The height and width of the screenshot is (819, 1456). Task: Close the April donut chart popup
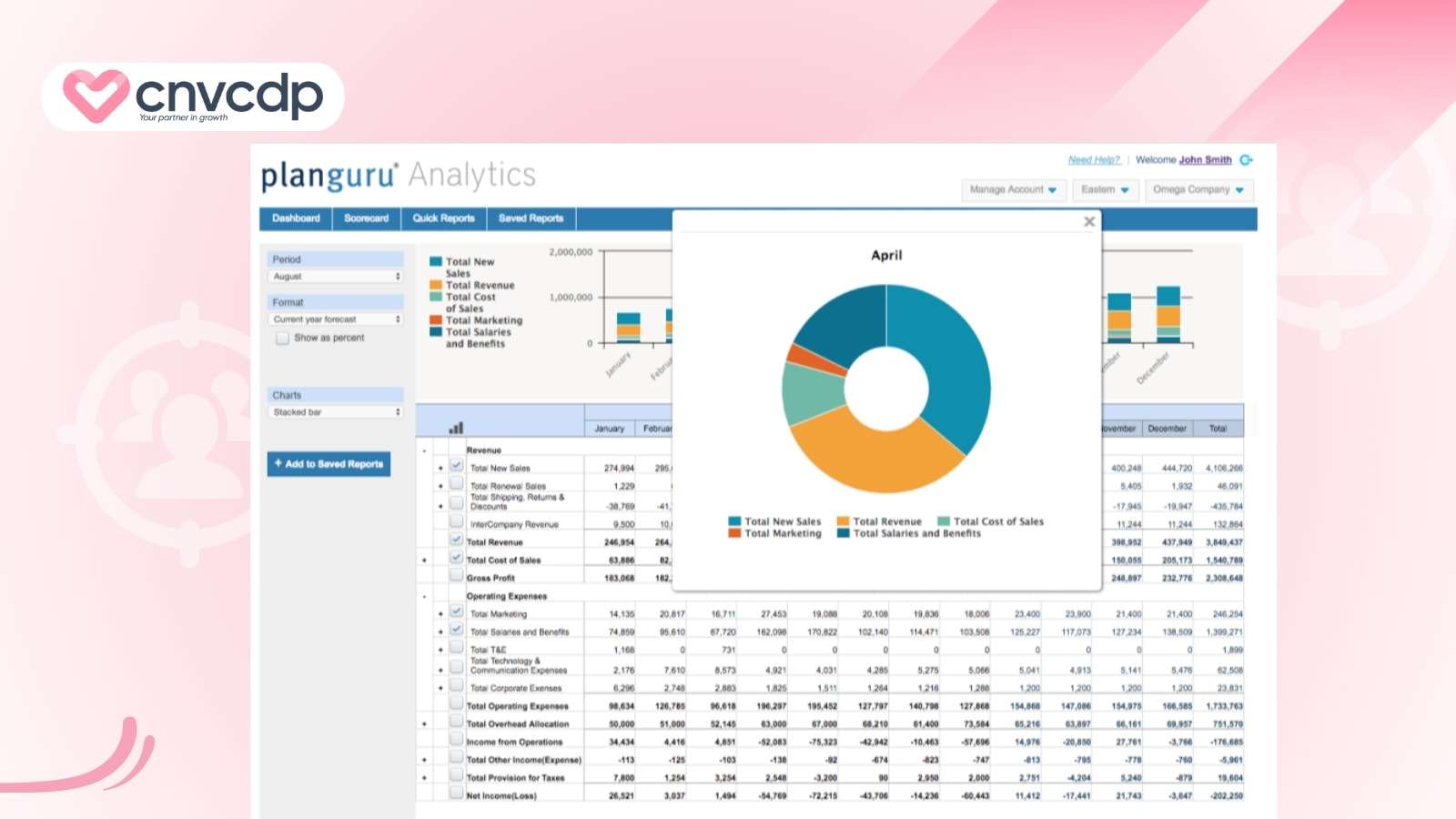[x=1089, y=222]
